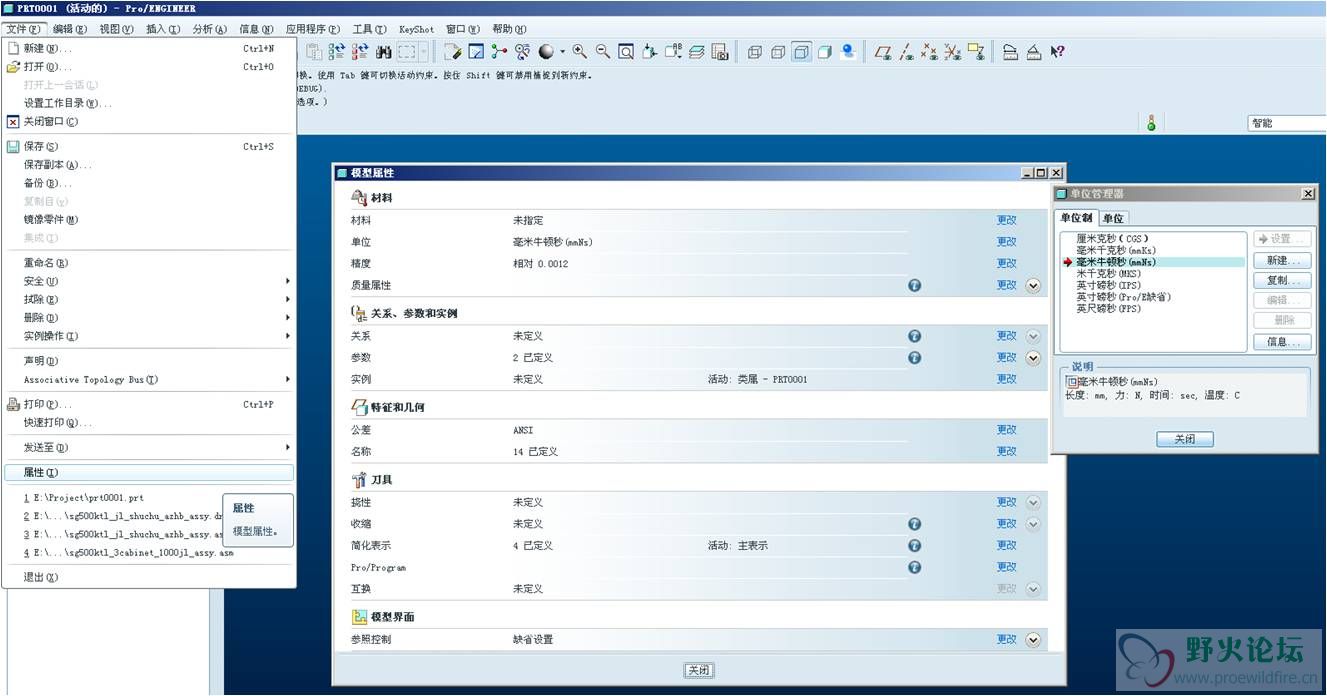The image size is (1327, 696).
Task: Open the Find binoculars tool
Action: click(384, 51)
